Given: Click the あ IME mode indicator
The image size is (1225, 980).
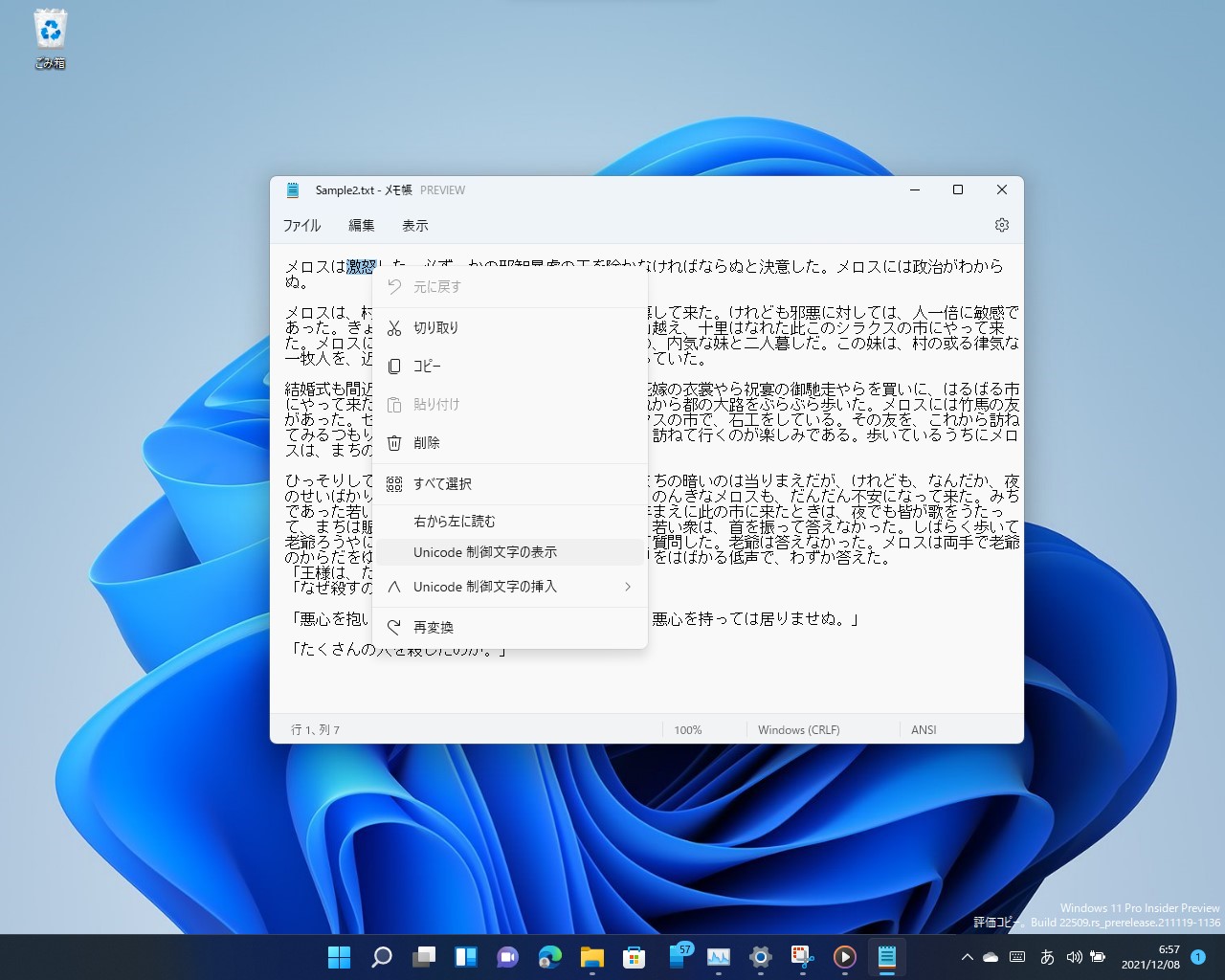Looking at the screenshot, I should [1047, 957].
